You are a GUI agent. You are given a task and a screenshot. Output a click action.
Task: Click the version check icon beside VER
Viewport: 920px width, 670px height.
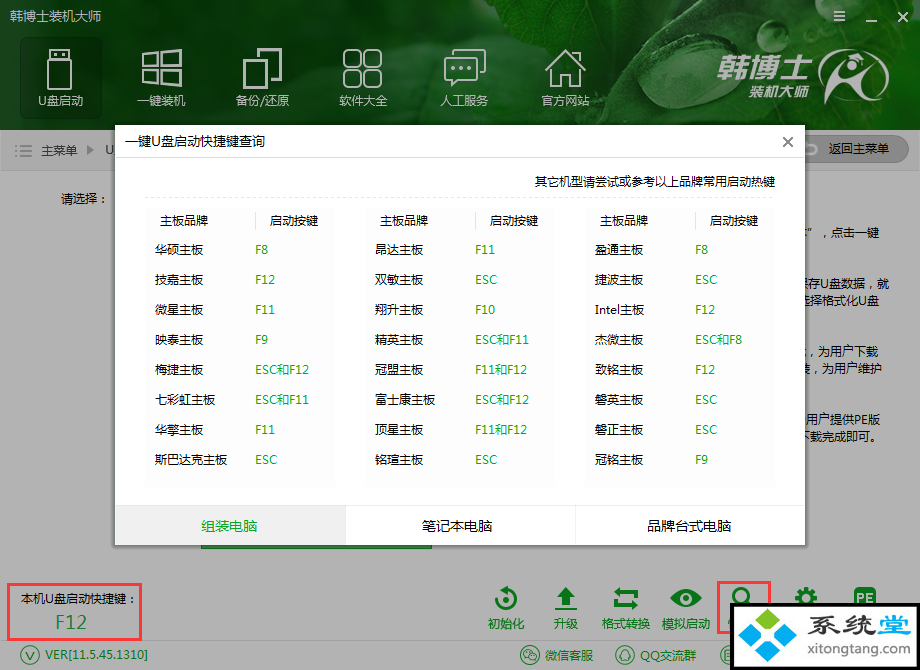[x=29, y=654]
